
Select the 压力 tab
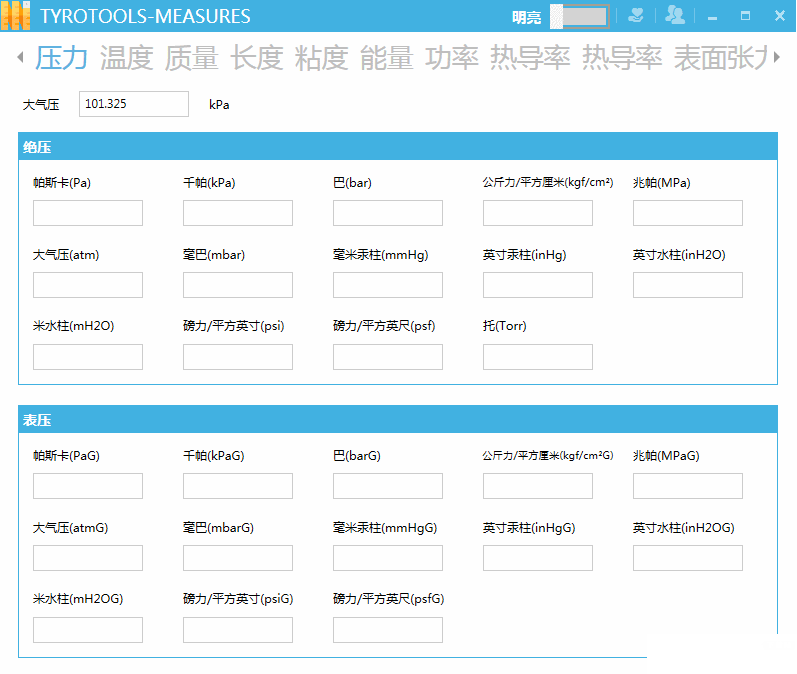[x=62, y=58]
